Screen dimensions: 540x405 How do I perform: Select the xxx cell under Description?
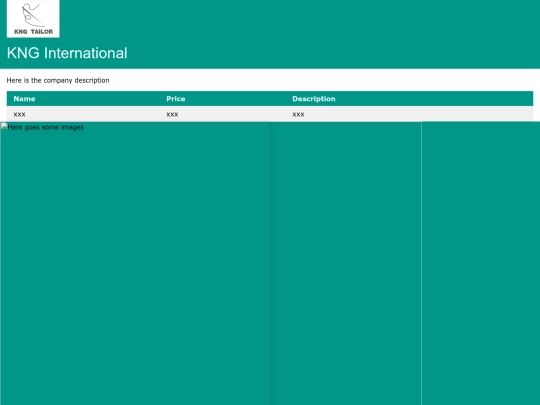click(x=298, y=114)
